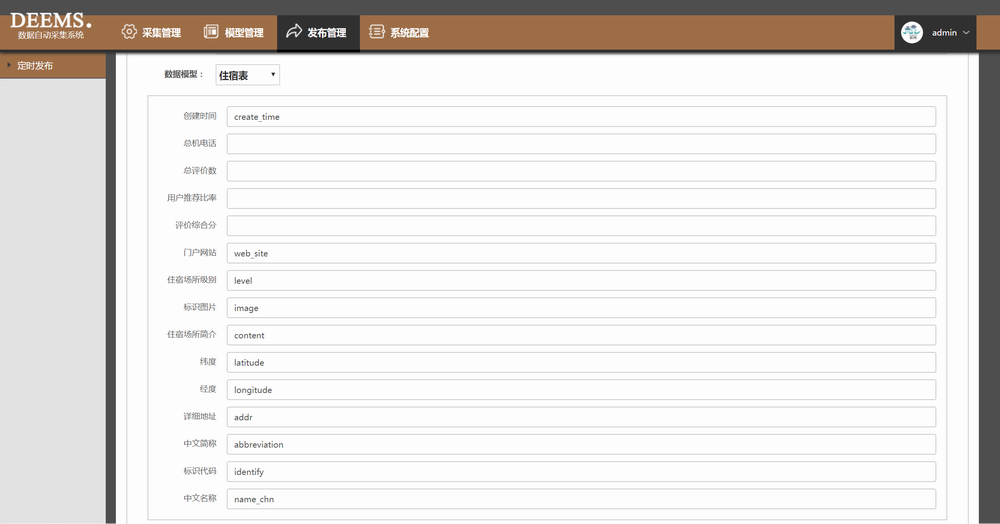Focus the empty 总机电话 input field
The width and height of the screenshot is (1000, 524).
(x=581, y=144)
